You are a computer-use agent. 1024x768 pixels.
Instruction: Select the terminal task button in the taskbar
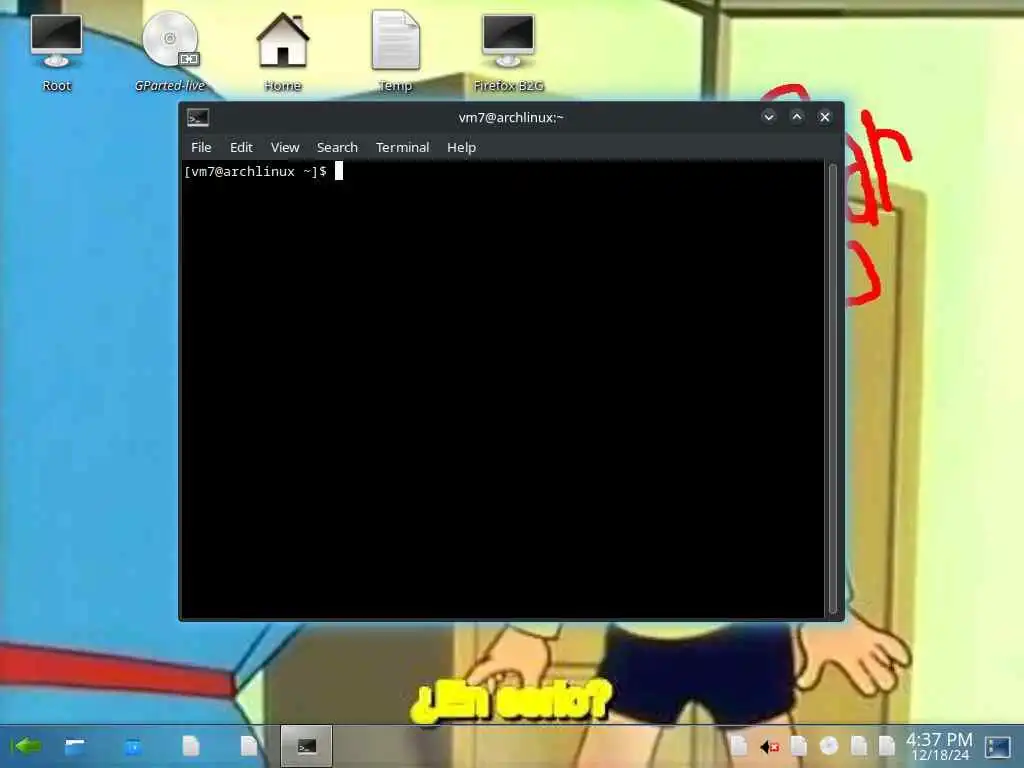click(306, 746)
